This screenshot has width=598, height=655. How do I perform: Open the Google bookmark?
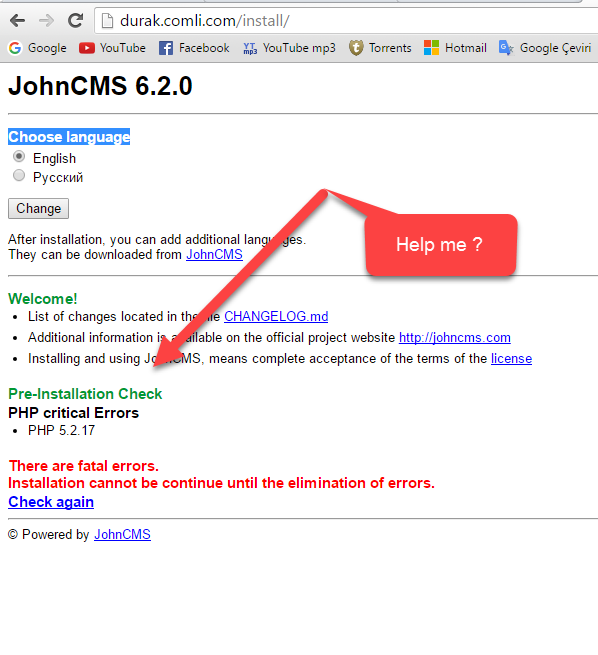point(37,48)
